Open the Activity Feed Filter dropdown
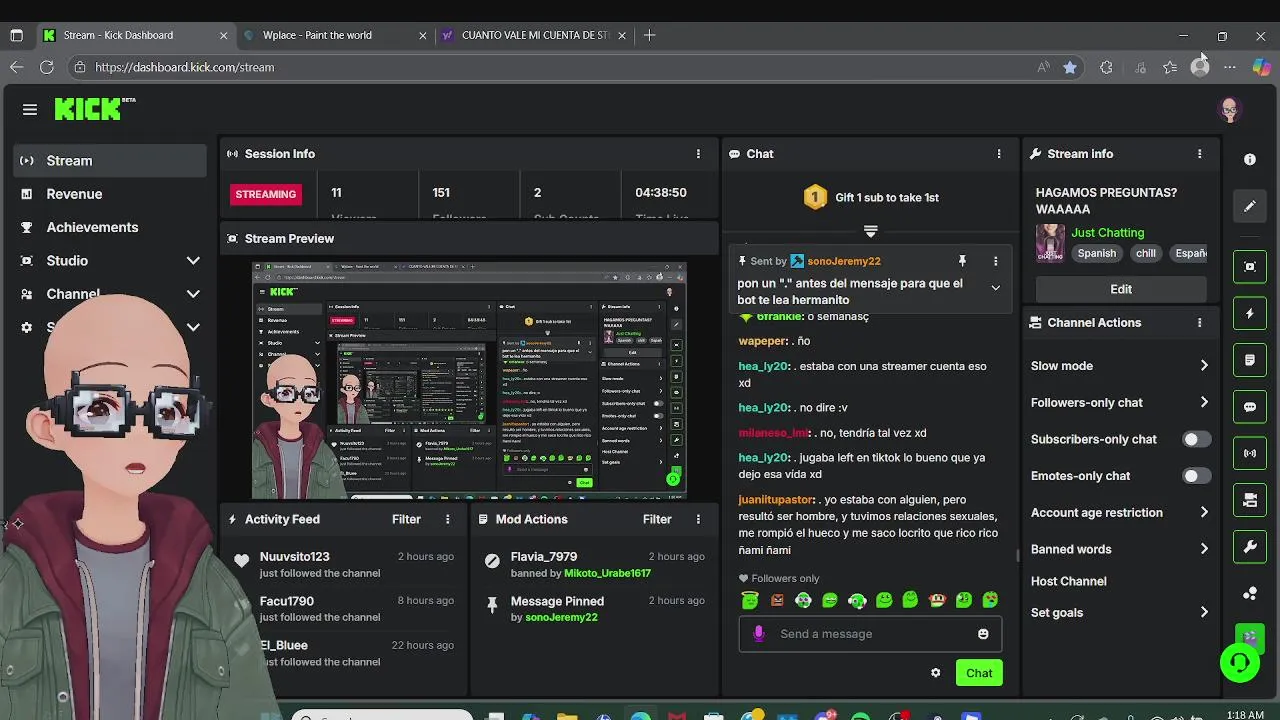The image size is (1280, 720). coord(406,519)
